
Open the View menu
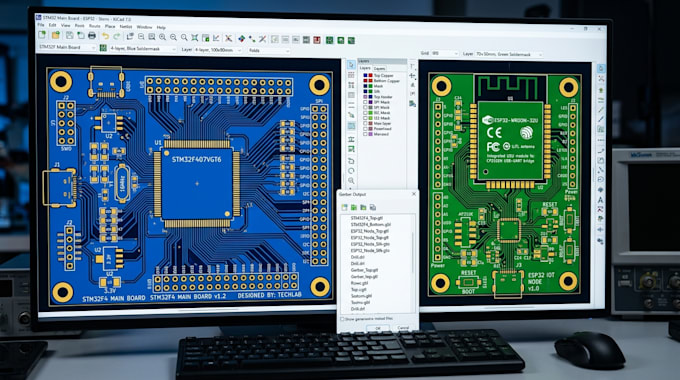click(x=65, y=25)
